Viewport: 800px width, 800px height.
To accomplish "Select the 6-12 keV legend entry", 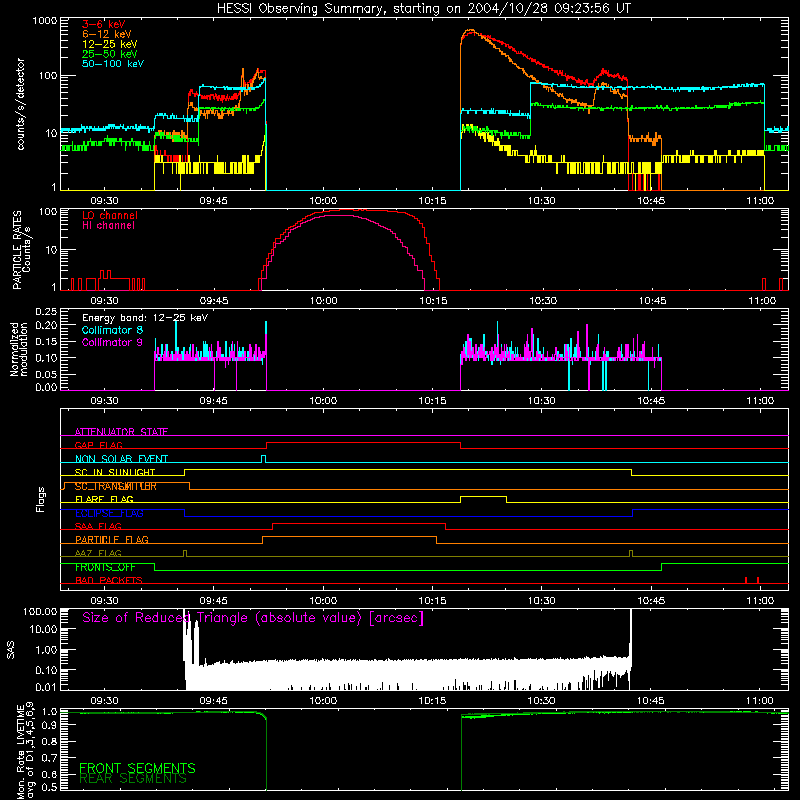I will click(107, 34).
